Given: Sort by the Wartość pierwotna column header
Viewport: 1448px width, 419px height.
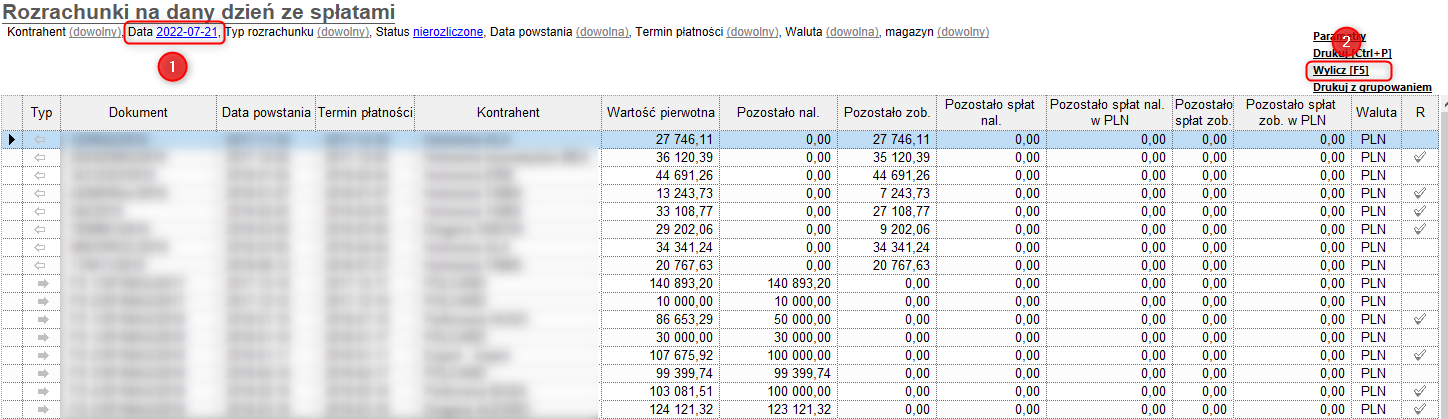Looking at the screenshot, I should click(x=660, y=113).
